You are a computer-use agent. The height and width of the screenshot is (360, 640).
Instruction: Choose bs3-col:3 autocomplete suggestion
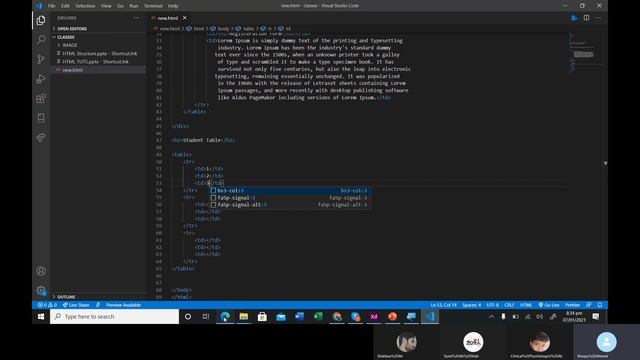(x=289, y=191)
